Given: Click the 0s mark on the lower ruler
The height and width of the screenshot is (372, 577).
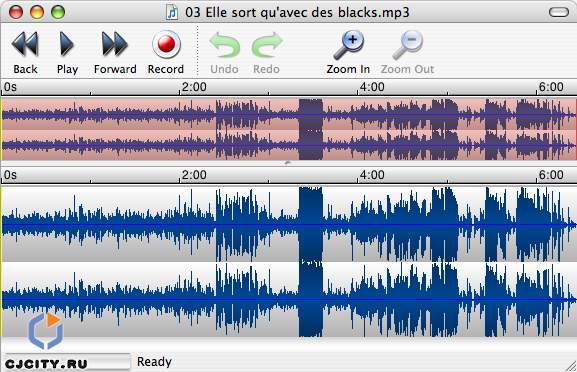Looking at the screenshot, I should (10, 175).
